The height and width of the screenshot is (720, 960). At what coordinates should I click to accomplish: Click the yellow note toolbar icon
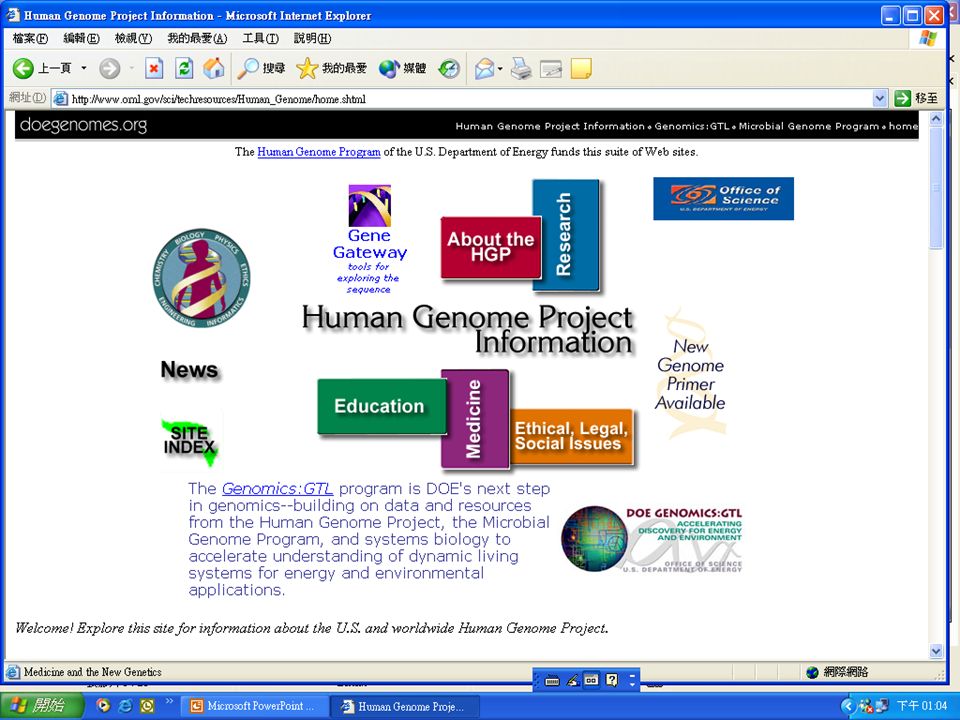coord(581,68)
